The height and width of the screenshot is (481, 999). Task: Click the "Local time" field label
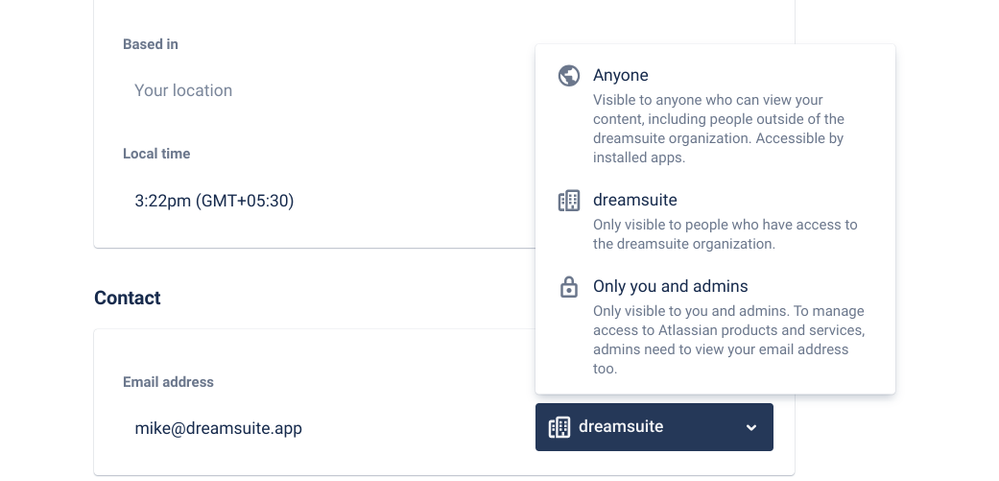coord(157,154)
